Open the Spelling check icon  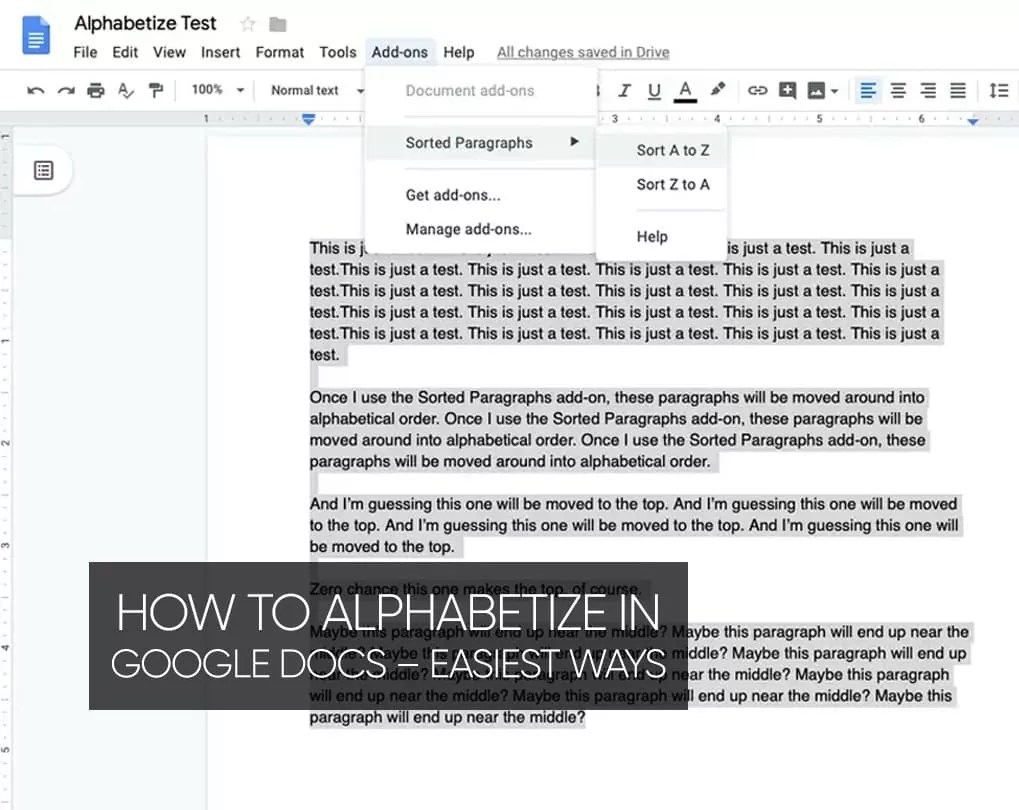[x=124, y=90]
